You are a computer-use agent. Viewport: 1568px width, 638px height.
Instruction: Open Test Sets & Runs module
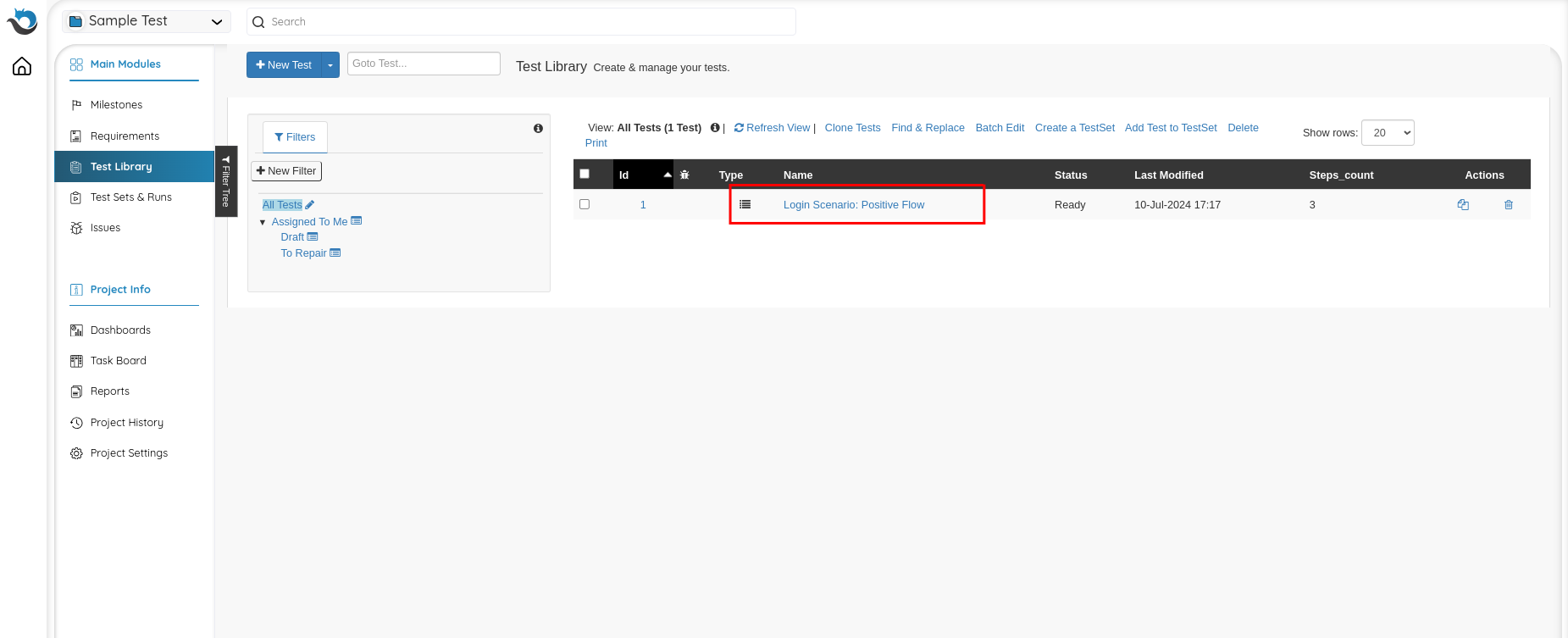tap(130, 197)
